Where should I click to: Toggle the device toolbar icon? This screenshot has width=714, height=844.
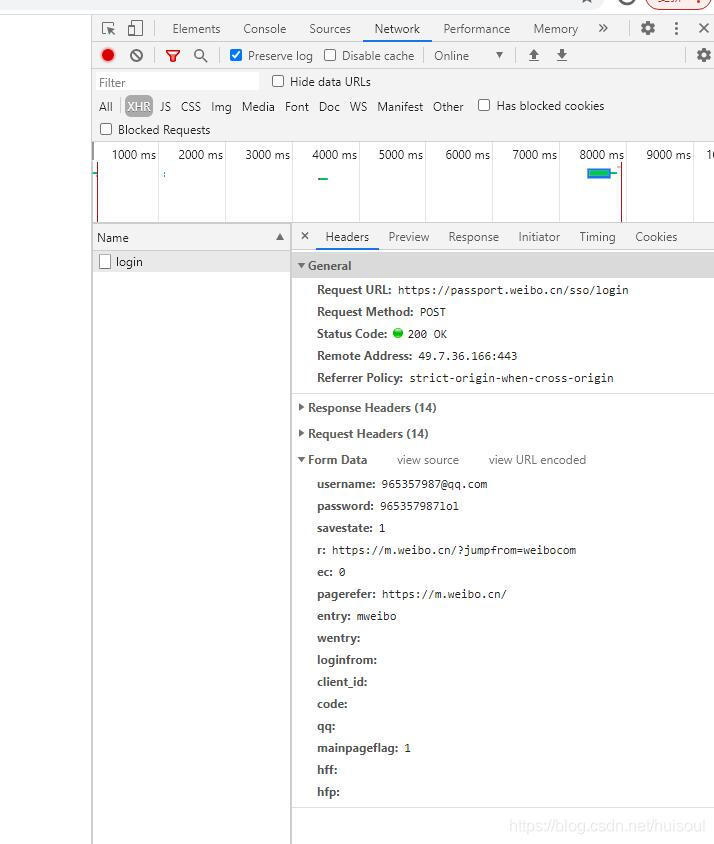[135, 29]
